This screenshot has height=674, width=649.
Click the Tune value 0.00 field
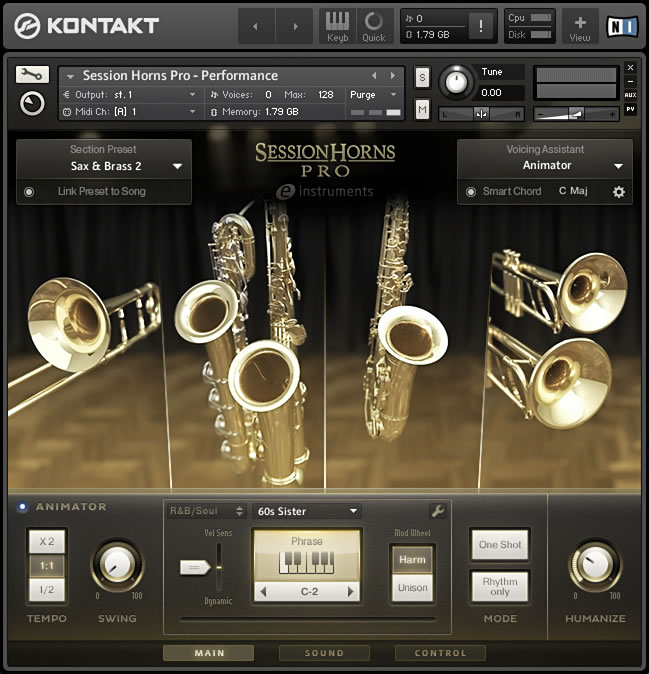(501, 92)
